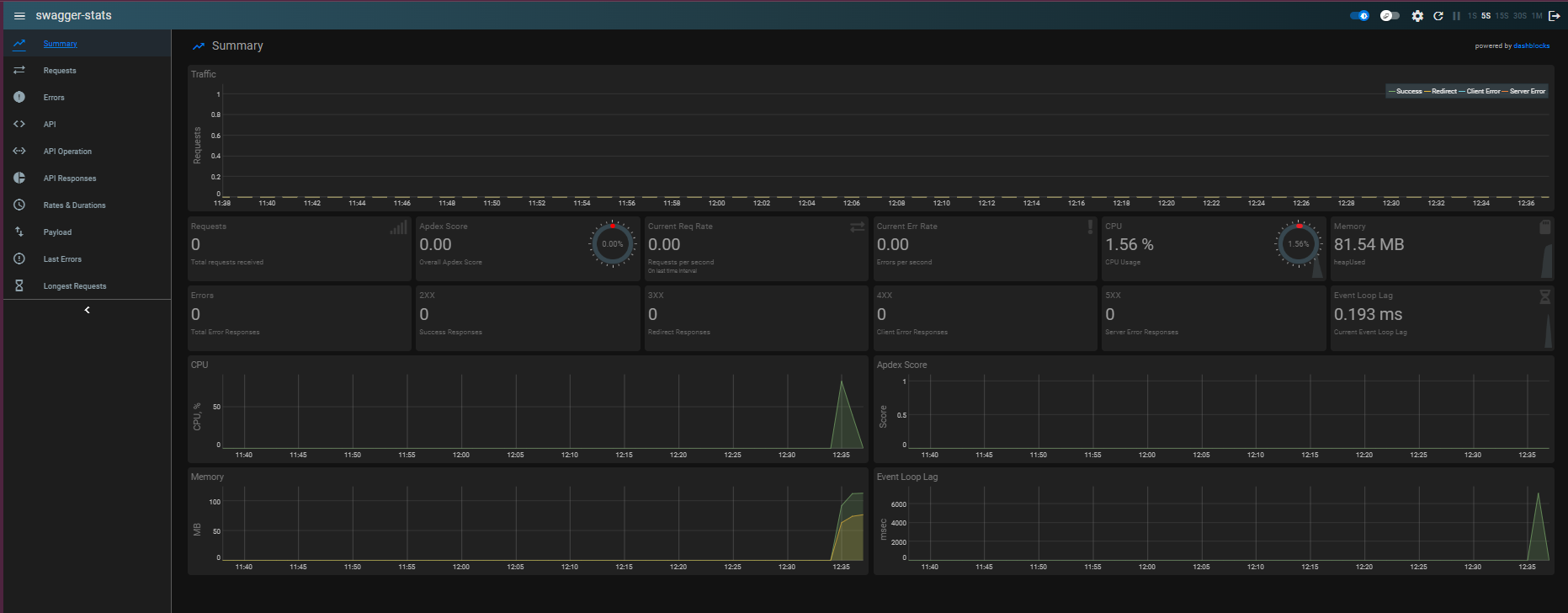This screenshot has width=1568, height=613.
Task: Open the hamburger menu next to swagger-stats
Action: 19,16
